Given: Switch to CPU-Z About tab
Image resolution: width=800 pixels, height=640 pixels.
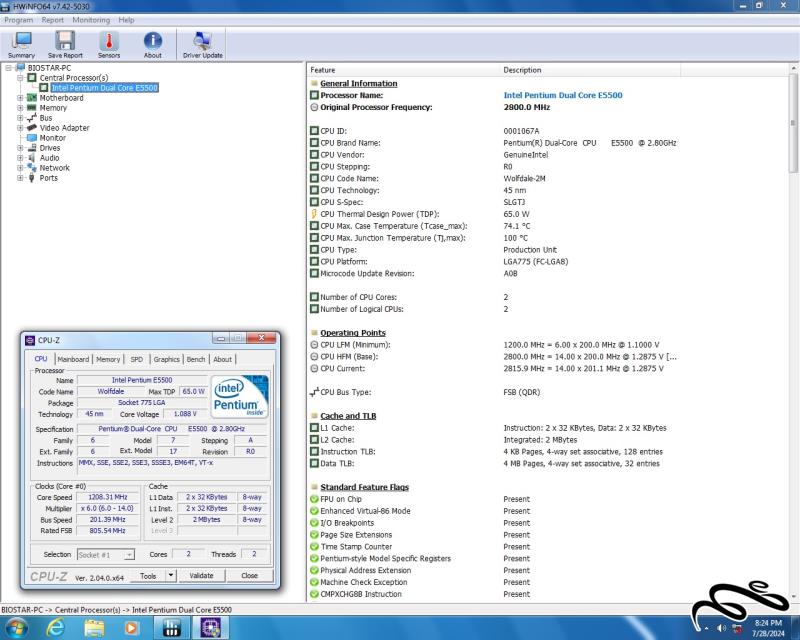Looking at the screenshot, I should 222,359.
